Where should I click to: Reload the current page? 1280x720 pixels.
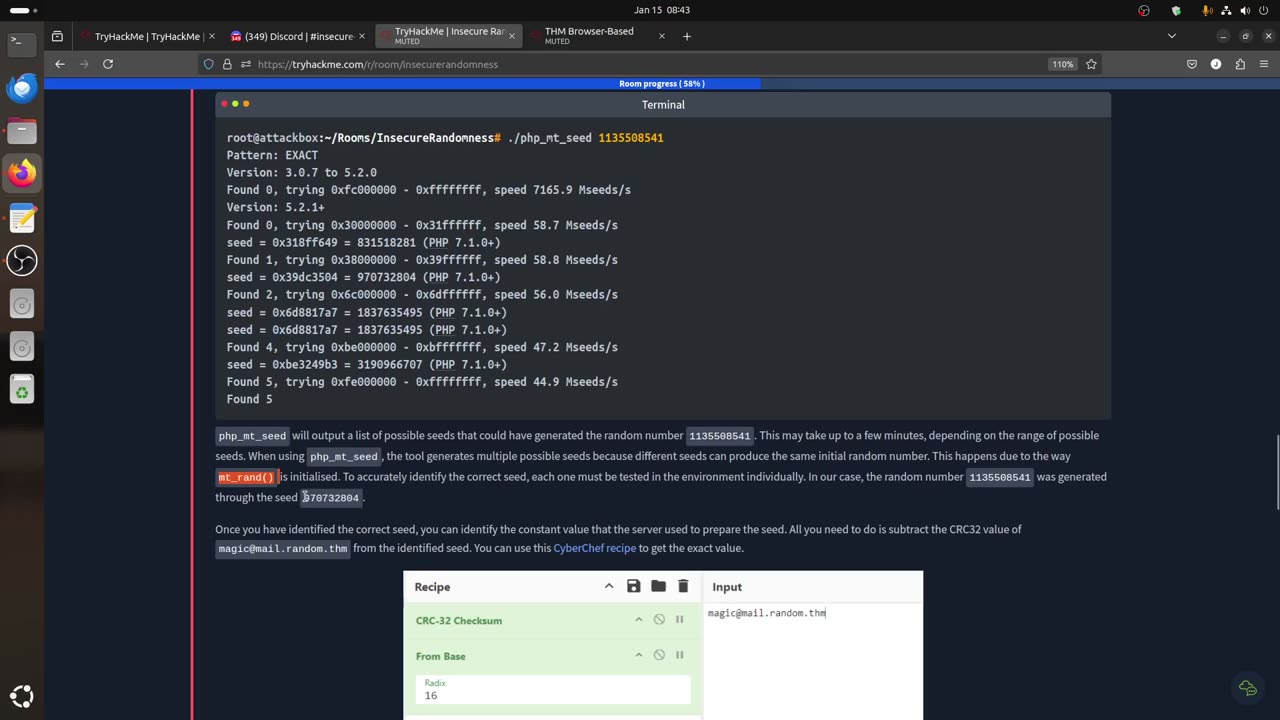tap(108, 64)
